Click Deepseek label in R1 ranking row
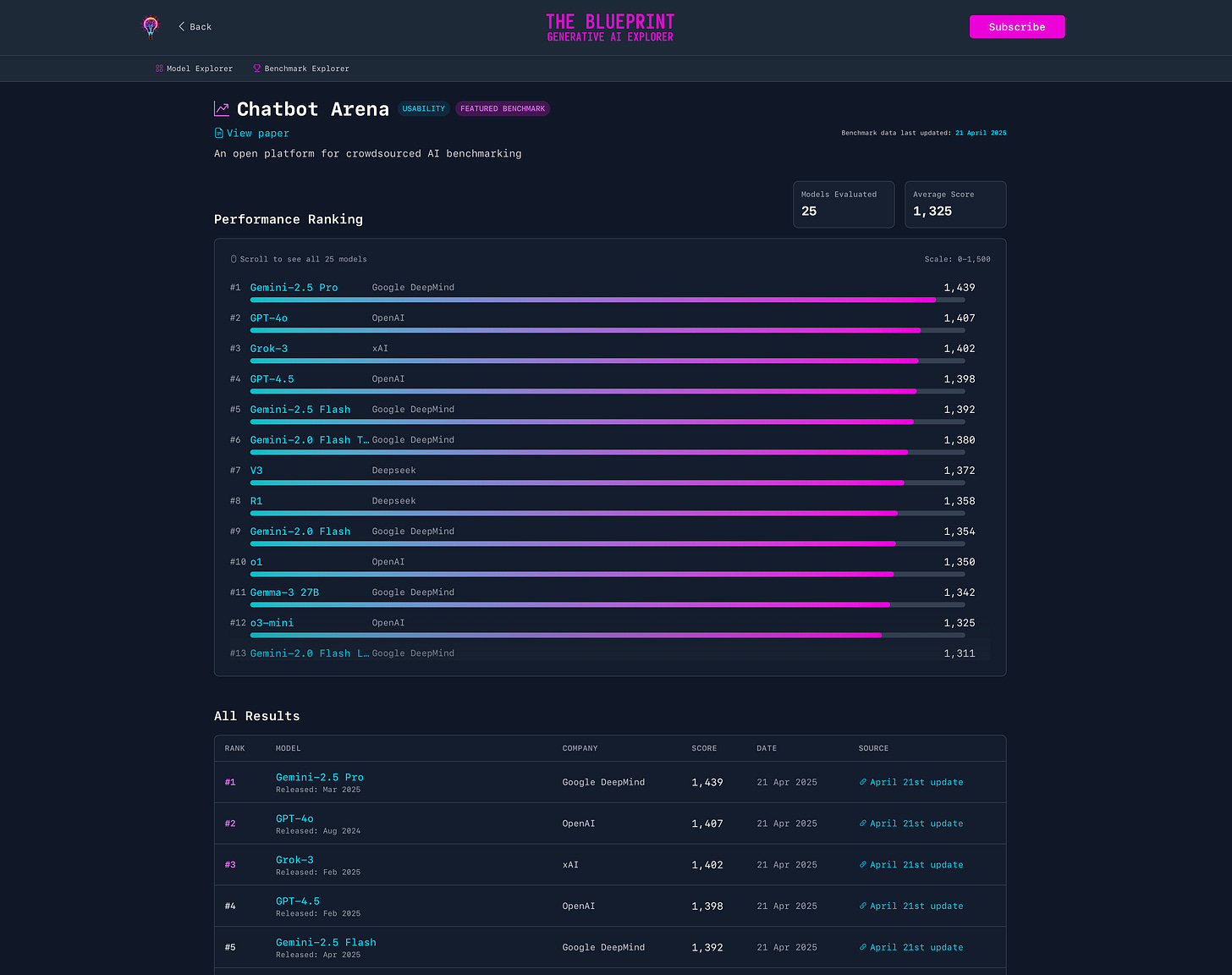 393,501
